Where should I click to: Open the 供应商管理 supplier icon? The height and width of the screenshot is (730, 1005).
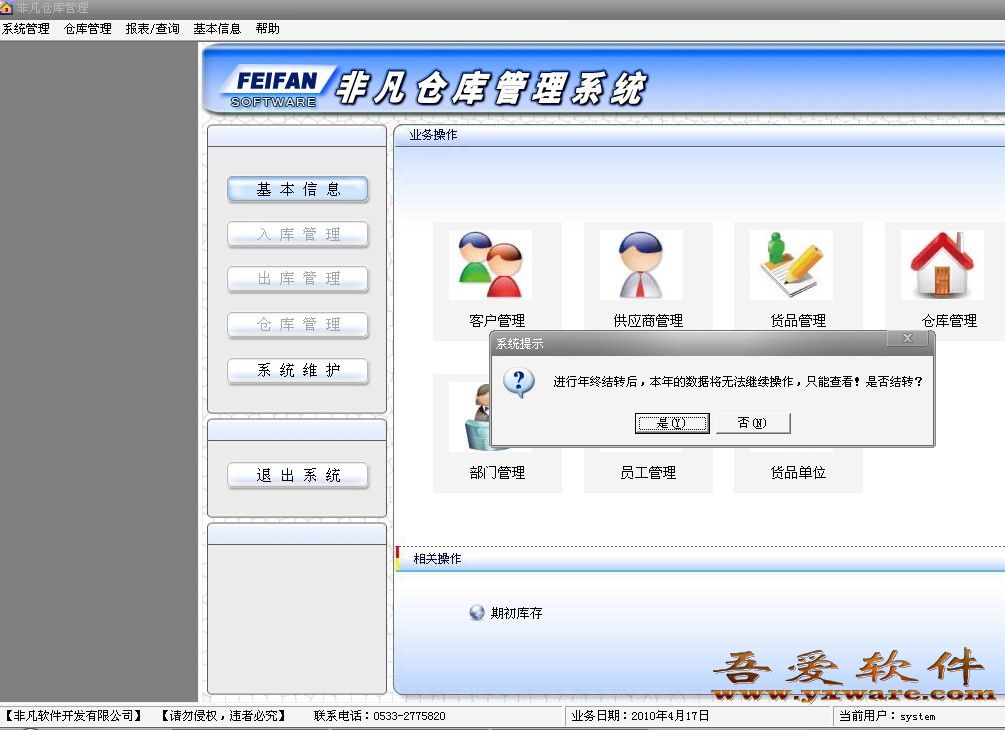tap(641, 265)
